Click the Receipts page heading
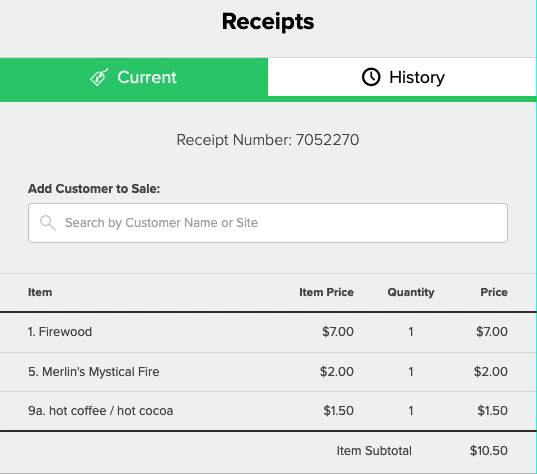 pos(268,22)
